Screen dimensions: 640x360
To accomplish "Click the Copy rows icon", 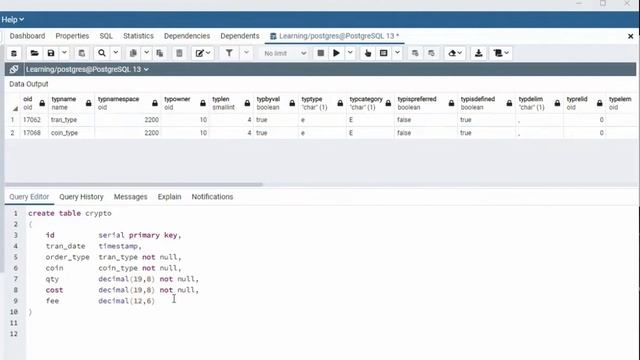I will tap(133, 53).
